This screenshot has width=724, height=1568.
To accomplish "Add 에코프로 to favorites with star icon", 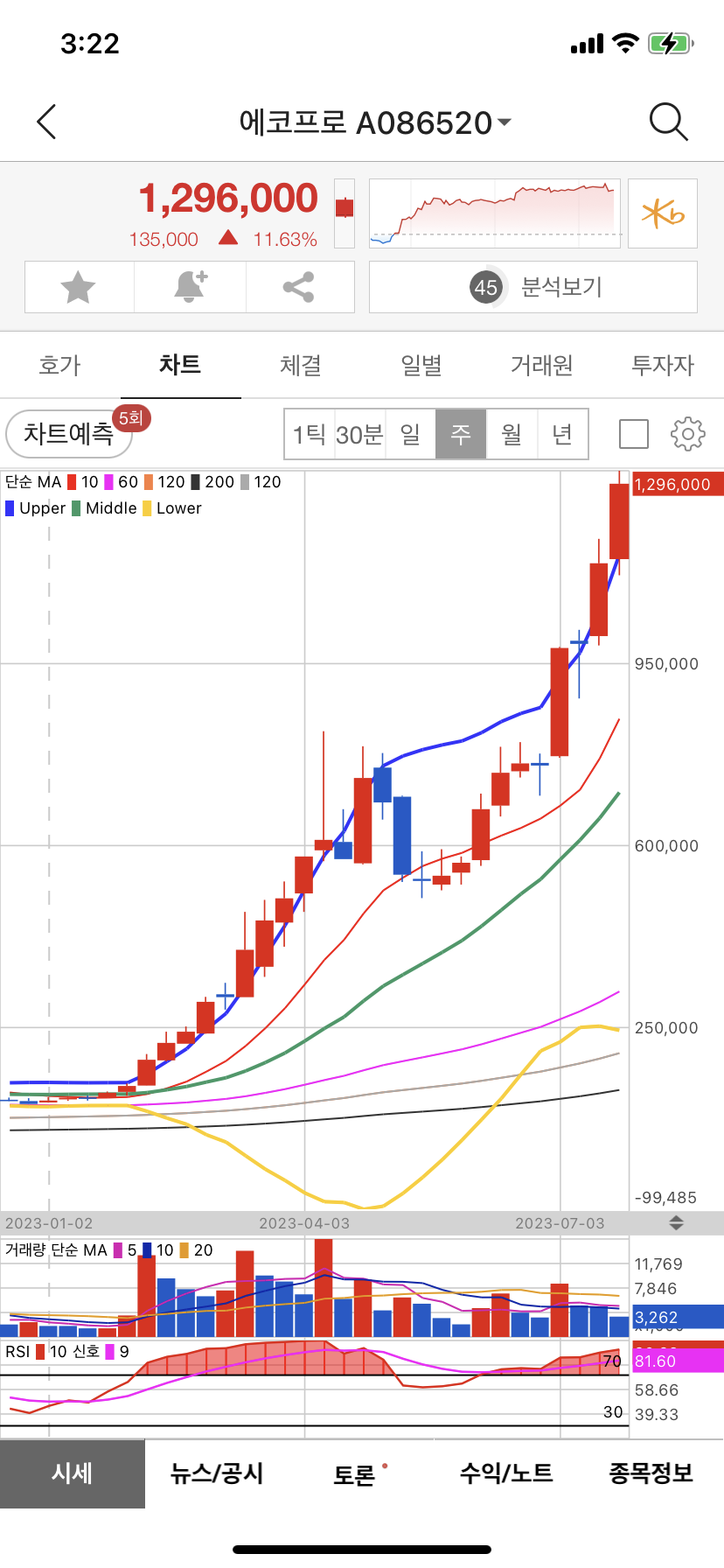I will [79, 287].
